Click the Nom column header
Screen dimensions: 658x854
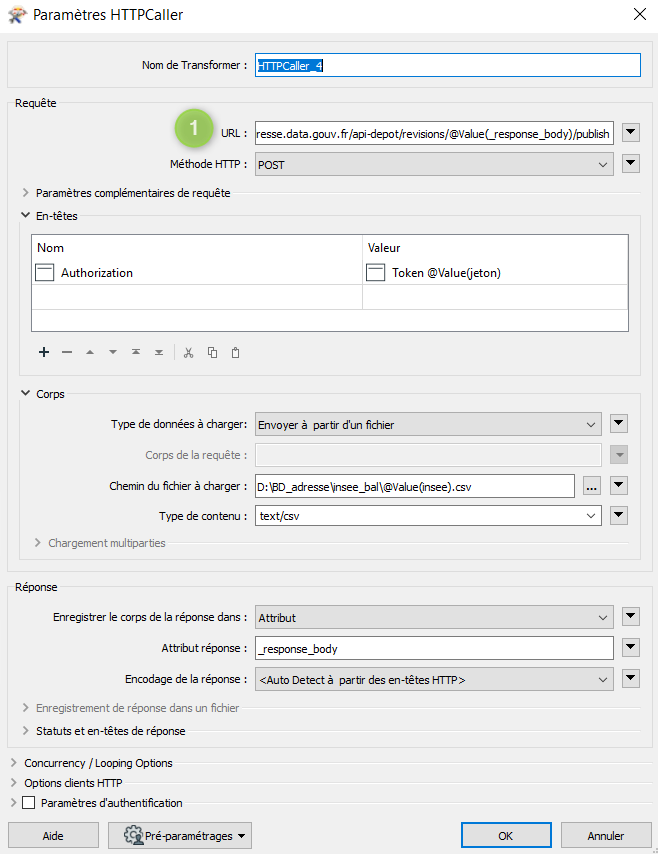point(197,248)
